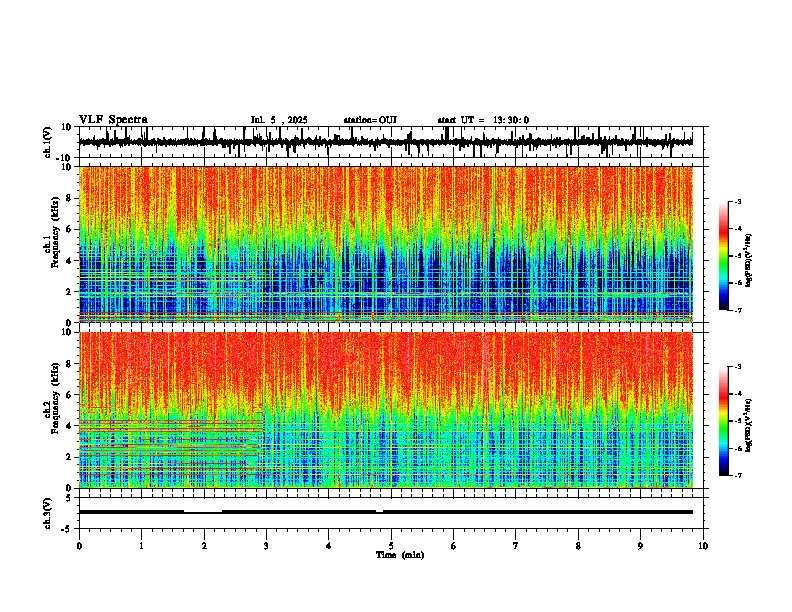Click time axis tick label "8"
792x612 pixels.
pyautogui.click(x=578, y=546)
